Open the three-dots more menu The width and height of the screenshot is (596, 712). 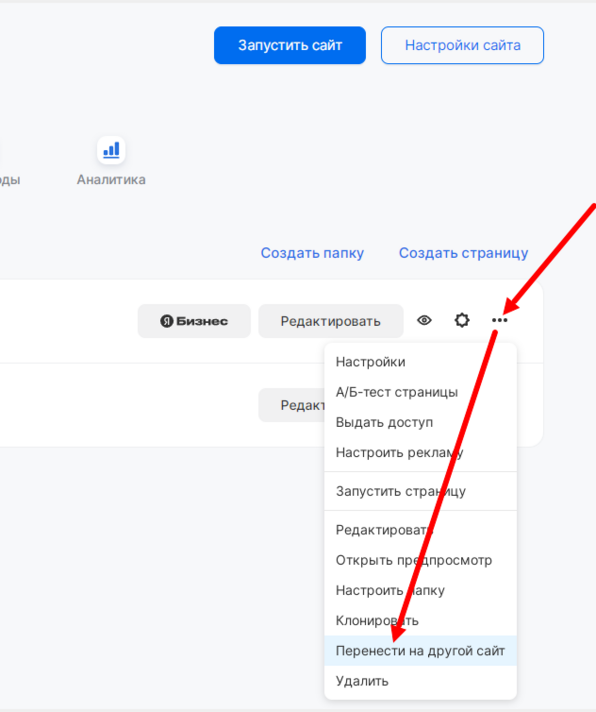coord(500,321)
